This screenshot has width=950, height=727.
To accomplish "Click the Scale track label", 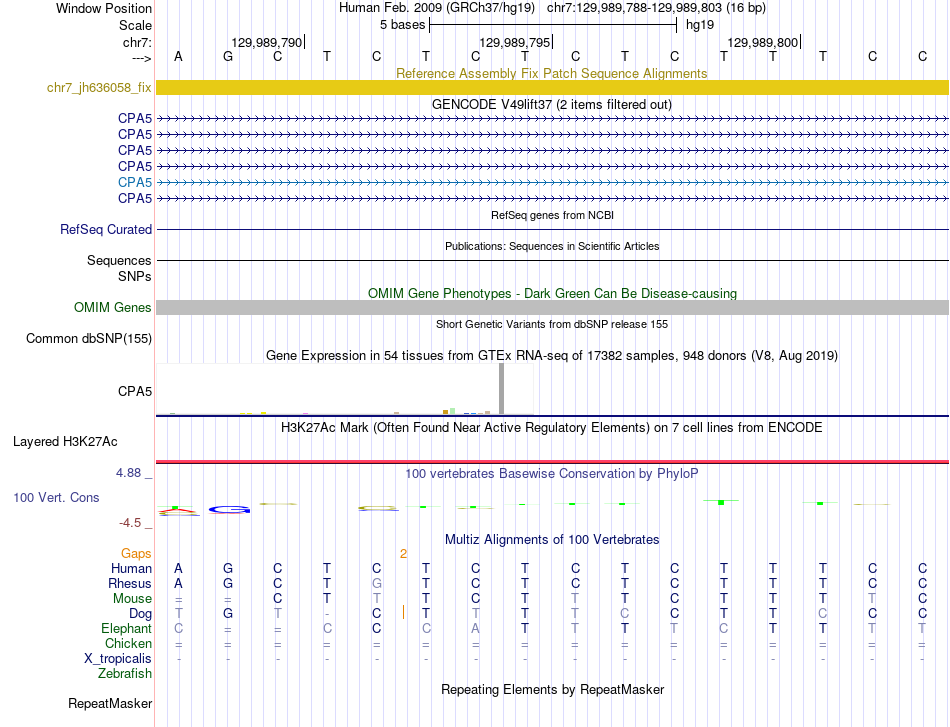I will click(135, 25).
